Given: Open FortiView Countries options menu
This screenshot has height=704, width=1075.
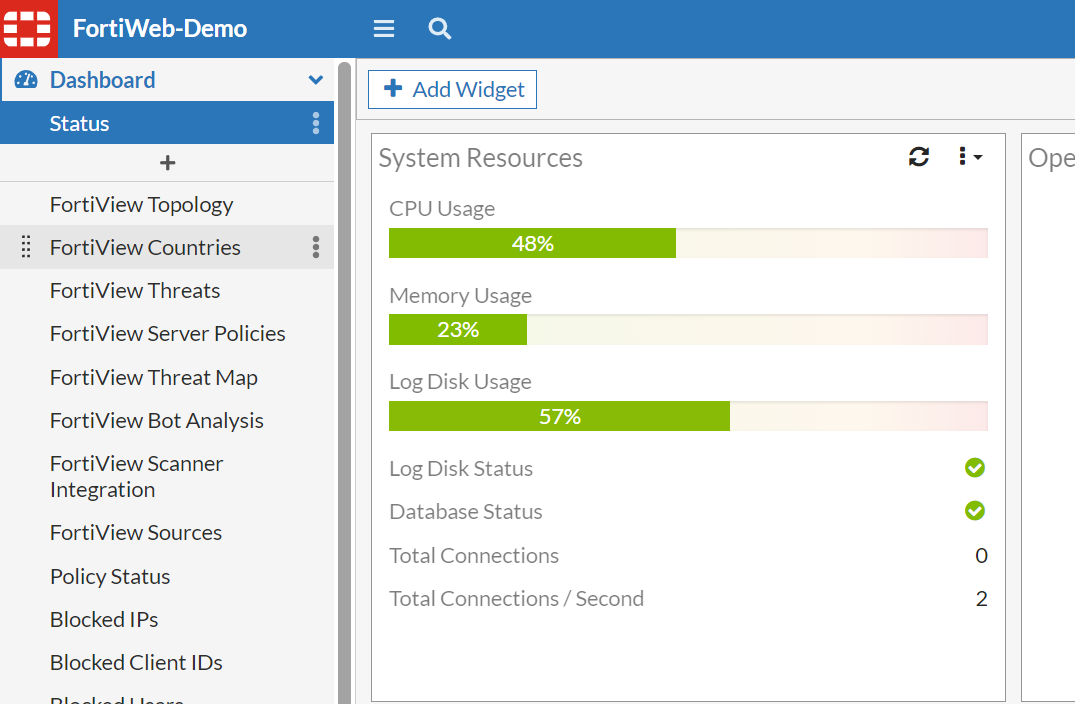Looking at the screenshot, I should click(x=316, y=247).
